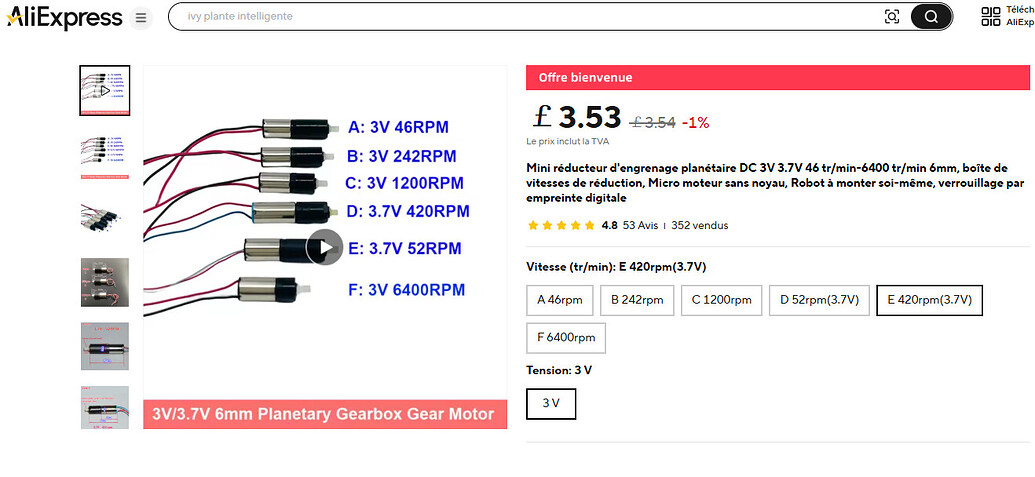
Task: Choose speed option B 242rpm
Action: pyautogui.click(x=636, y=300)
